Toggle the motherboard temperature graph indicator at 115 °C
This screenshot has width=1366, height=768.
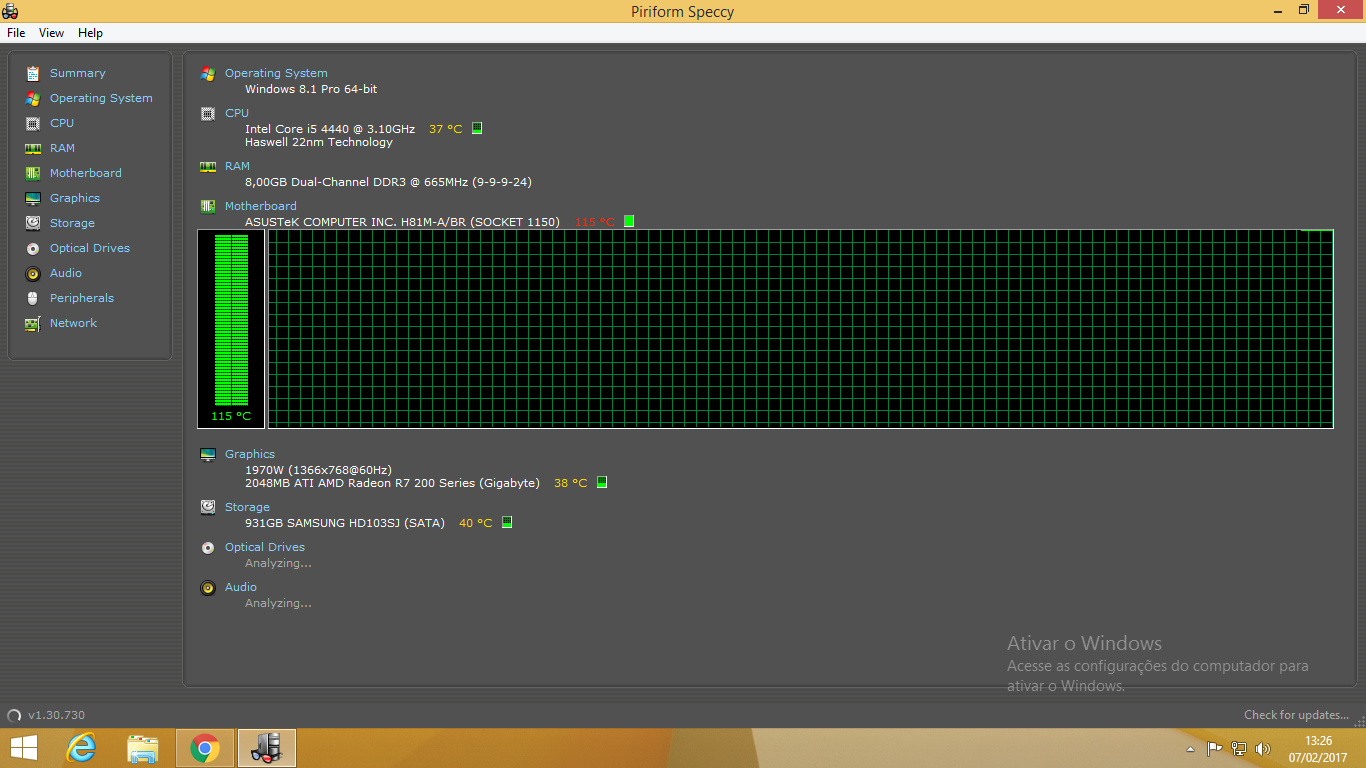tap(629, 221)
